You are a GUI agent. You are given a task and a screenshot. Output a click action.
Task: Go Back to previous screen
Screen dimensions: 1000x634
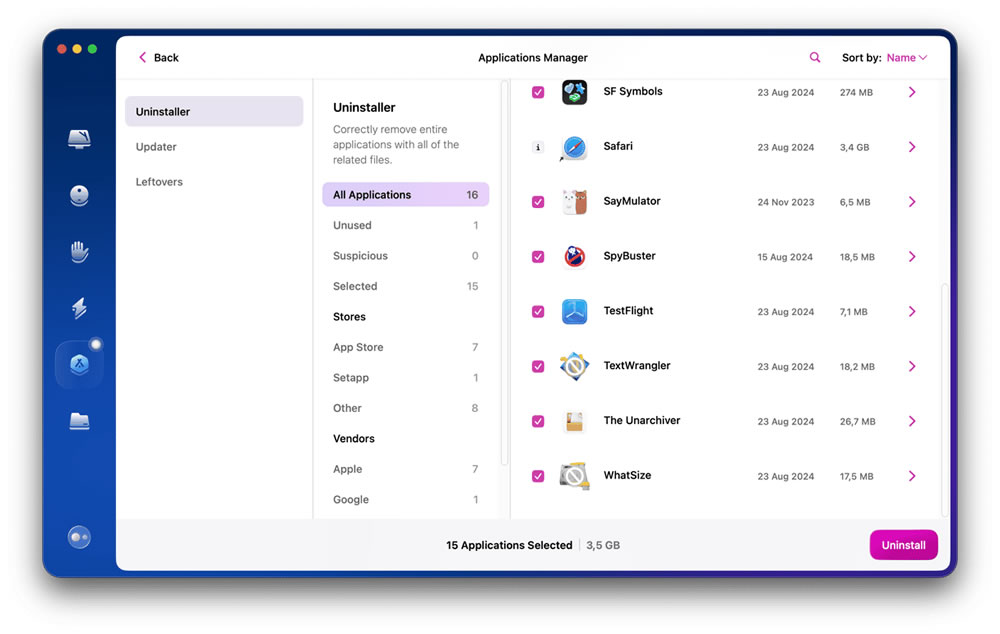[x=159, y=57]
